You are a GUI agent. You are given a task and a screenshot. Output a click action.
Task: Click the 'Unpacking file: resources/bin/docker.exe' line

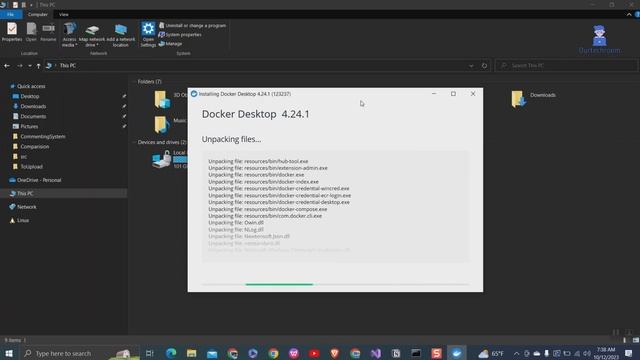[256, 175]
